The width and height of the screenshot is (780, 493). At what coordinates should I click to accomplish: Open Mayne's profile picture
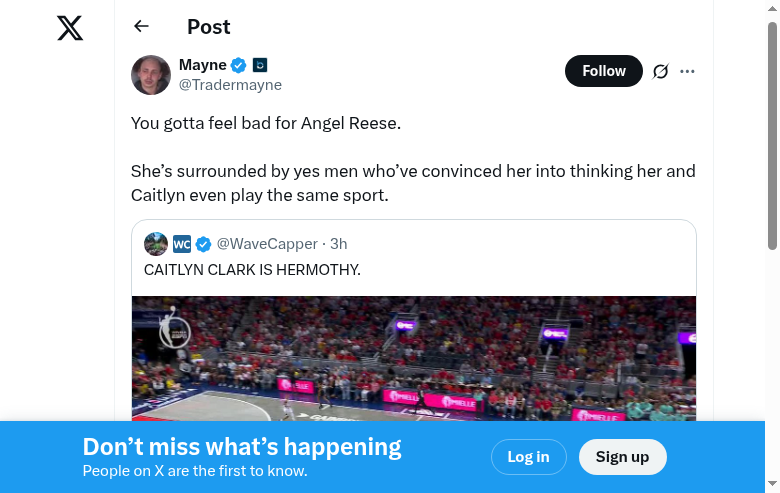(x=151, y=75)
